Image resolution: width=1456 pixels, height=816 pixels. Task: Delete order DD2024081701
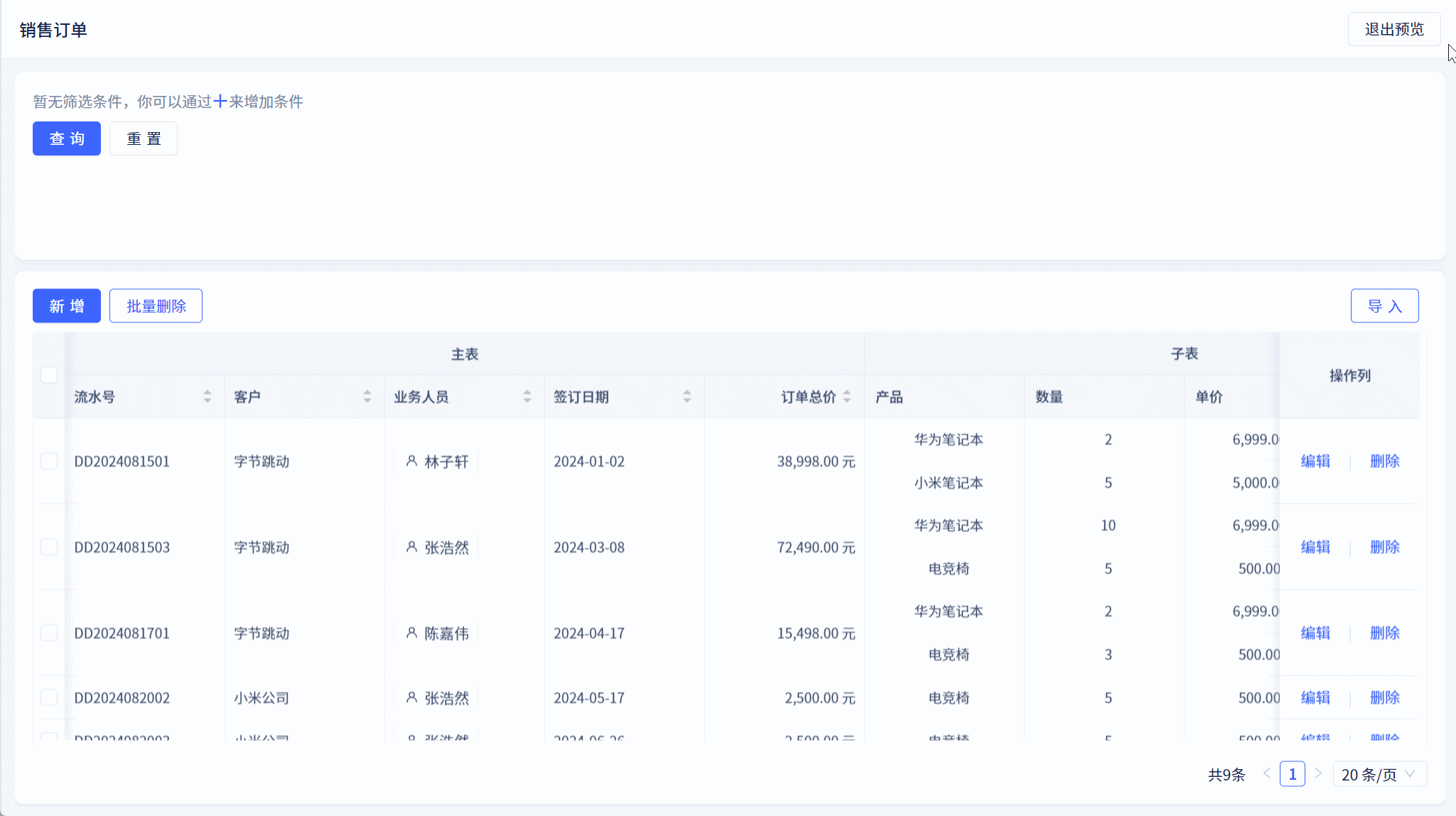(1384, 633)
